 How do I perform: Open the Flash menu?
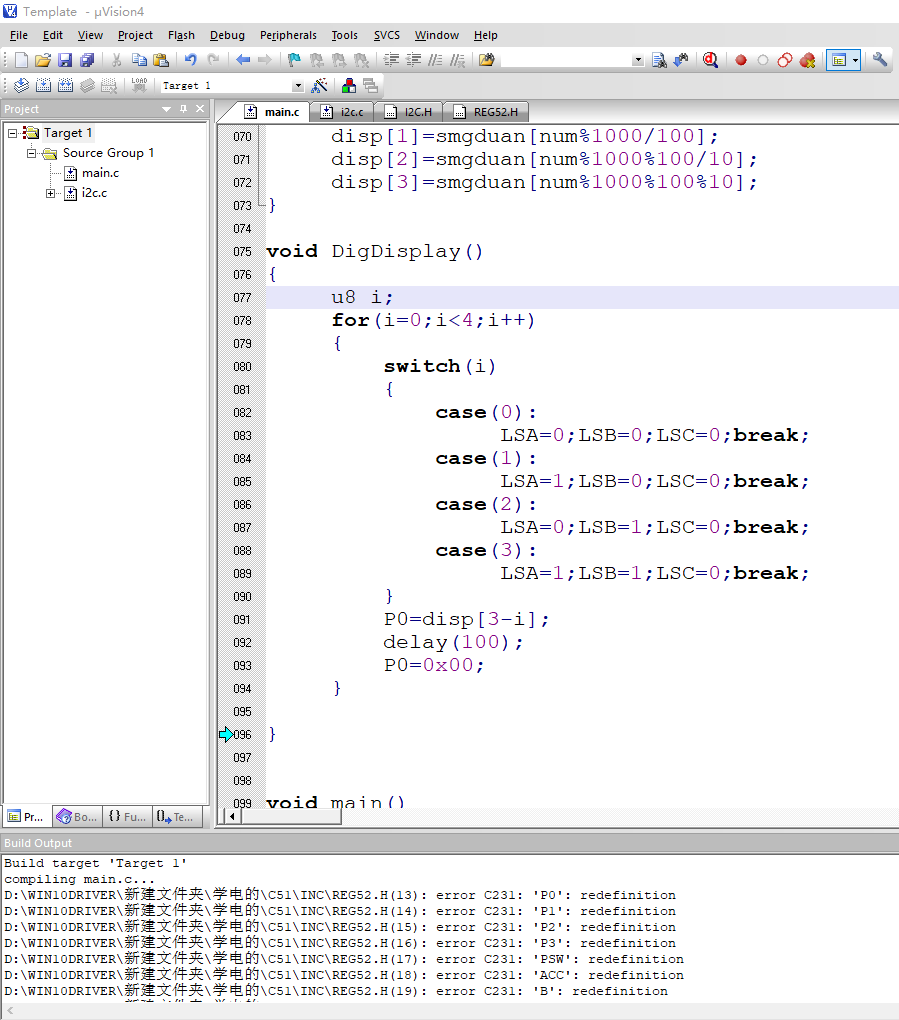(181, 35)
